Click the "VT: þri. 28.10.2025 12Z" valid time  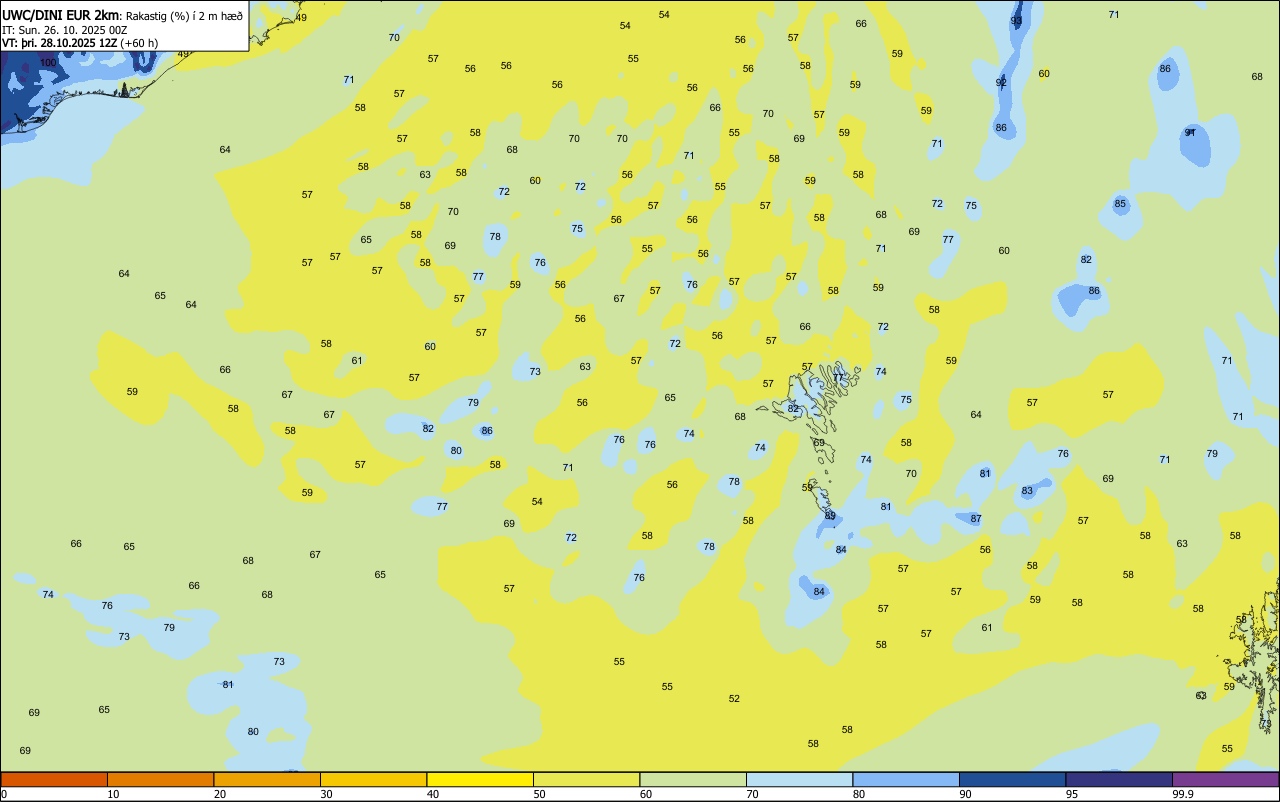[59, 43]
